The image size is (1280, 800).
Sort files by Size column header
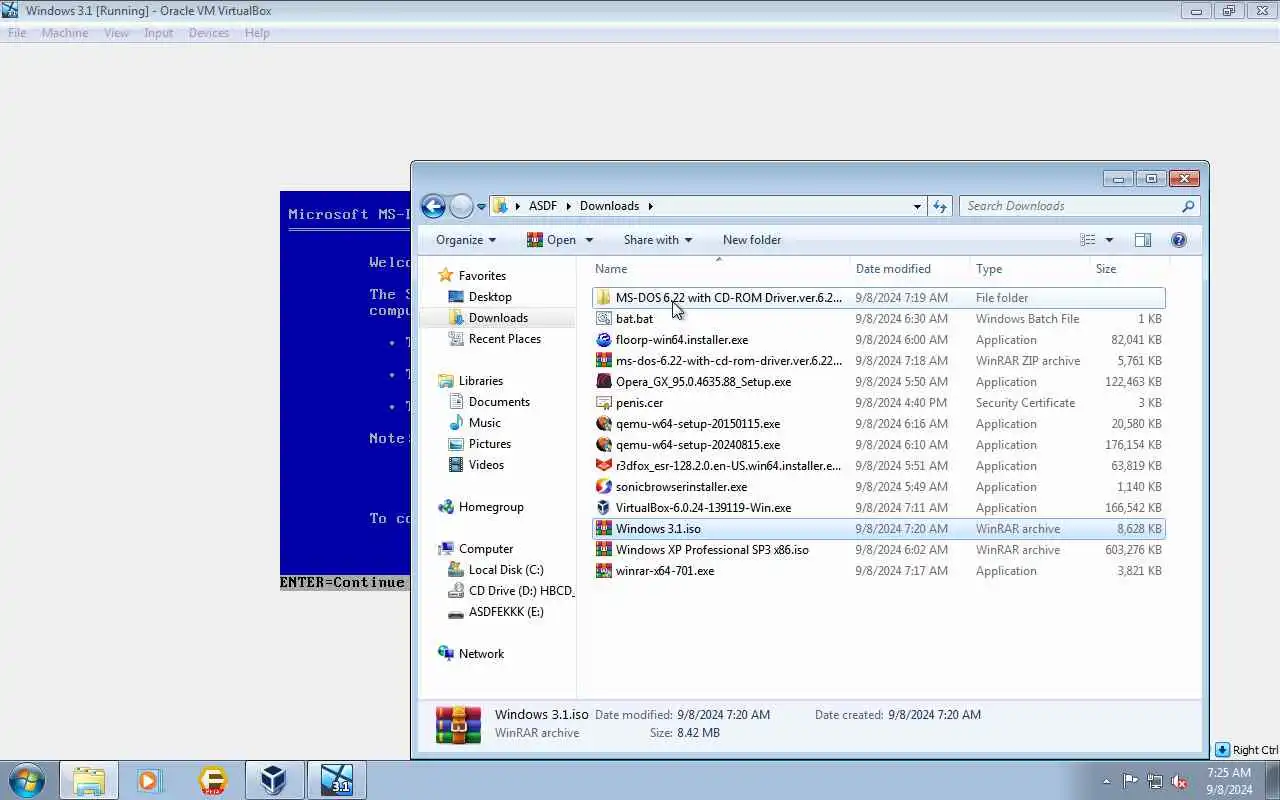point(1106,269)
